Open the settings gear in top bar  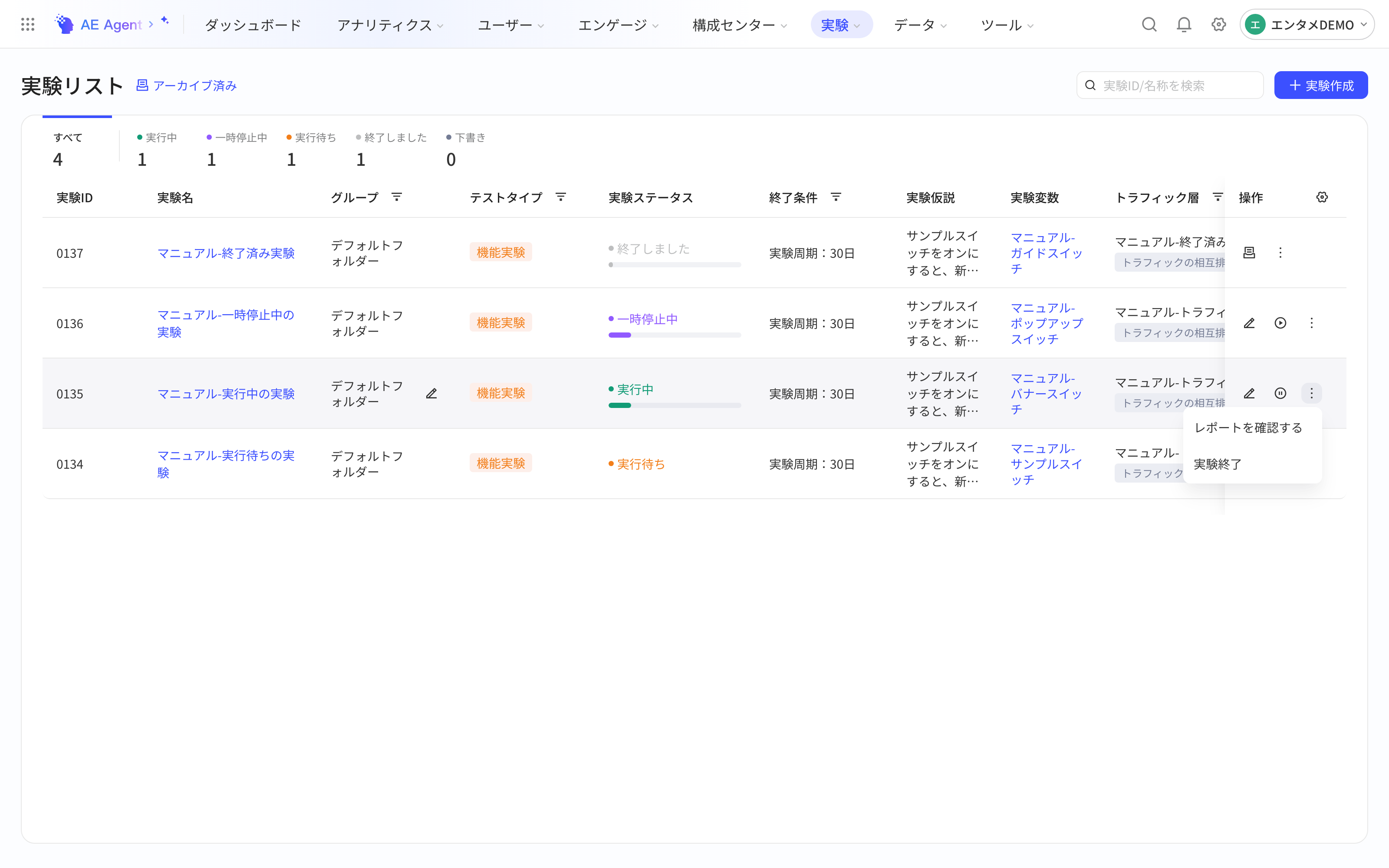(x=1218, y=25)
